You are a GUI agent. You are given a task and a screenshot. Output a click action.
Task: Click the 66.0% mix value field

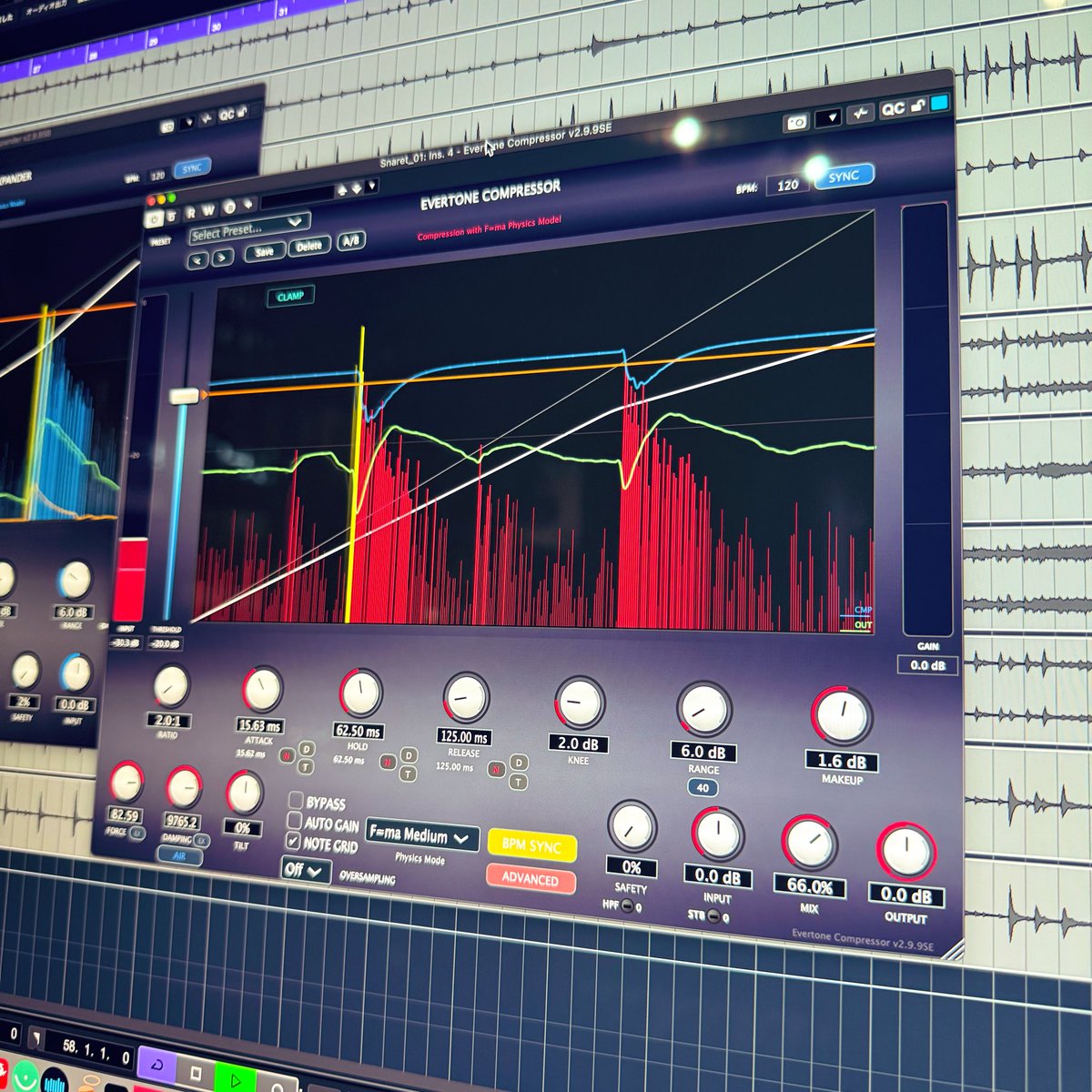[810, 887]
